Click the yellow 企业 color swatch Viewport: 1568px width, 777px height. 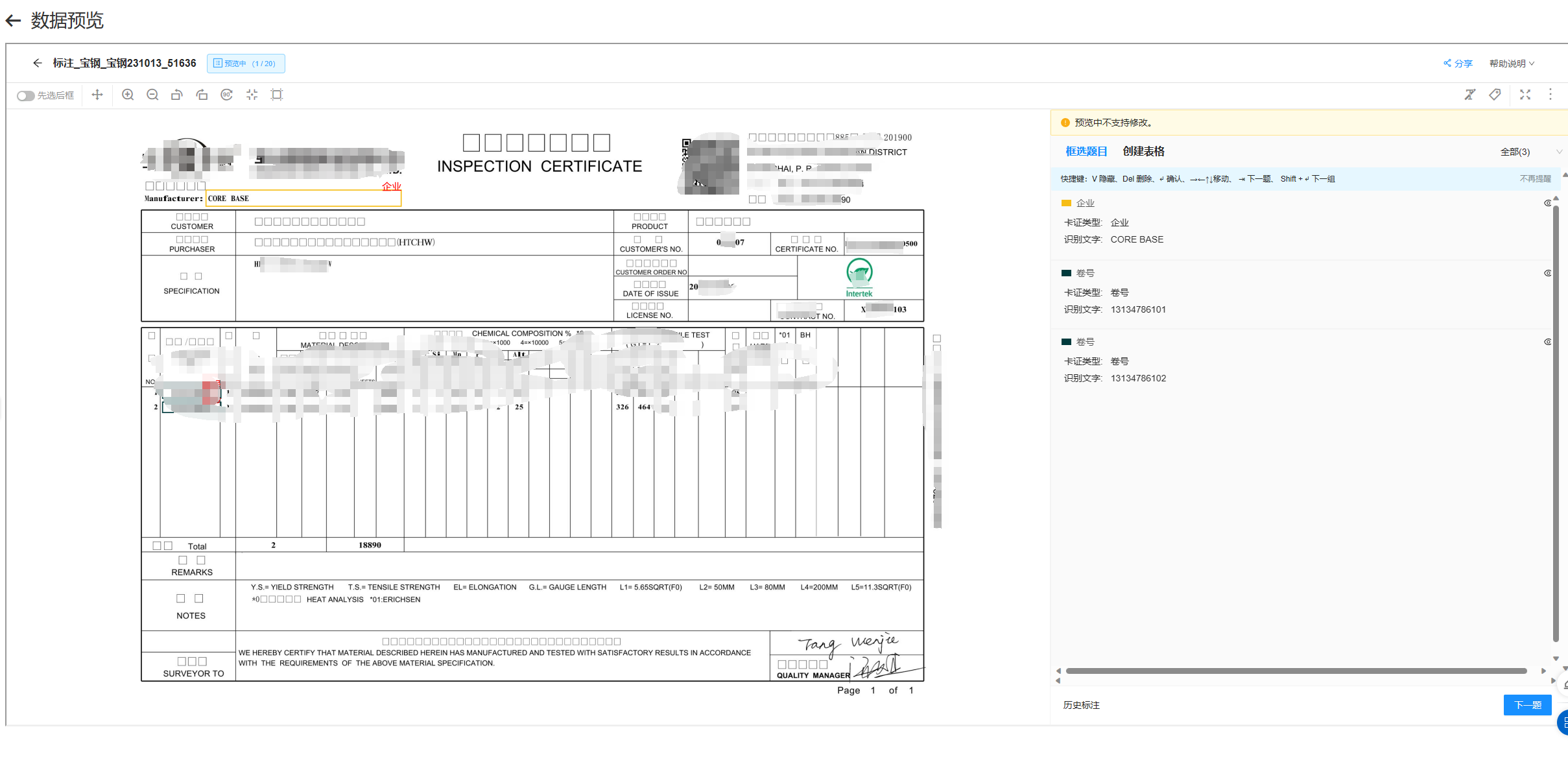1066,203
